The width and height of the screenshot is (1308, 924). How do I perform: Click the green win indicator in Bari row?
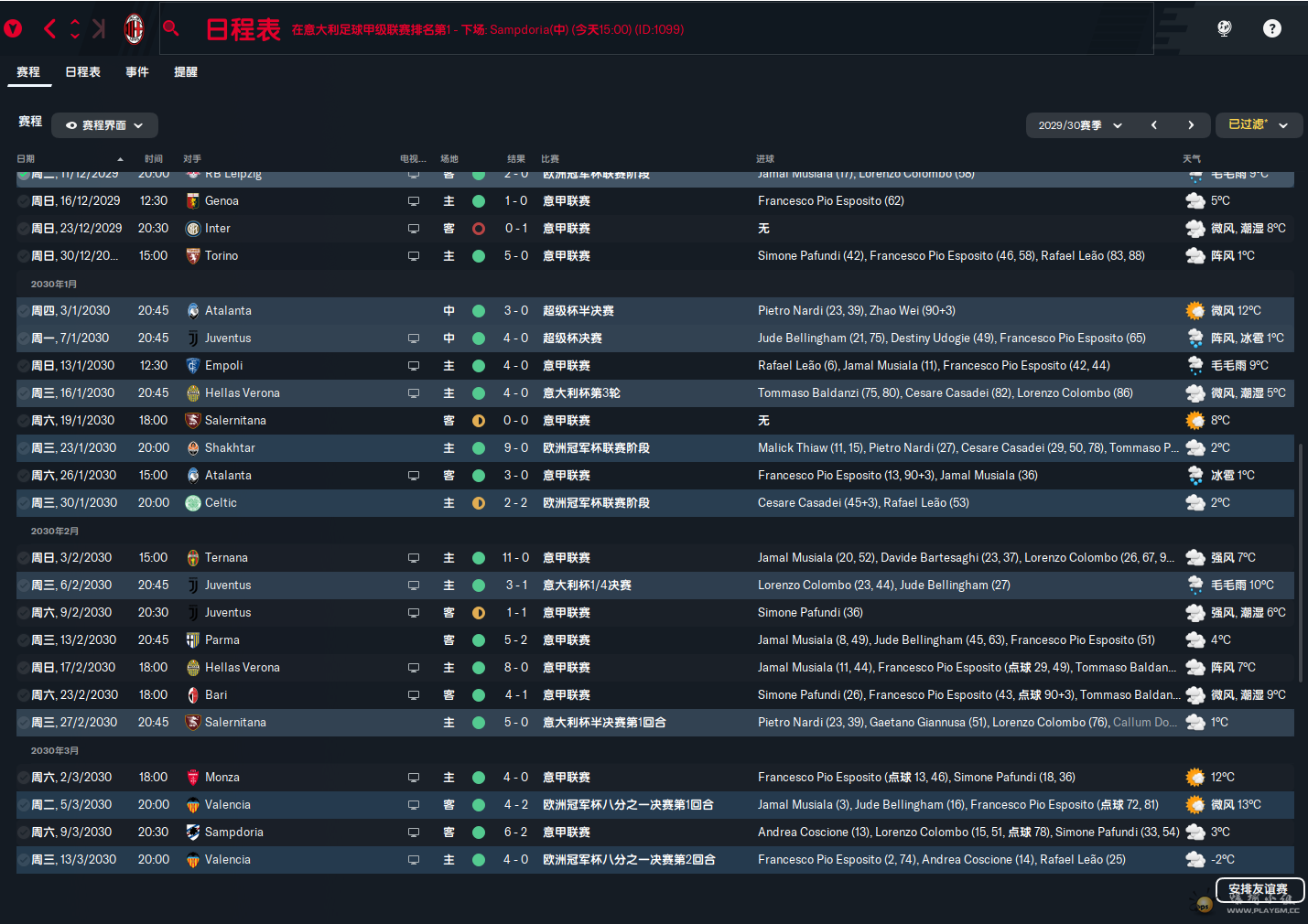click(x=479, y=695)
